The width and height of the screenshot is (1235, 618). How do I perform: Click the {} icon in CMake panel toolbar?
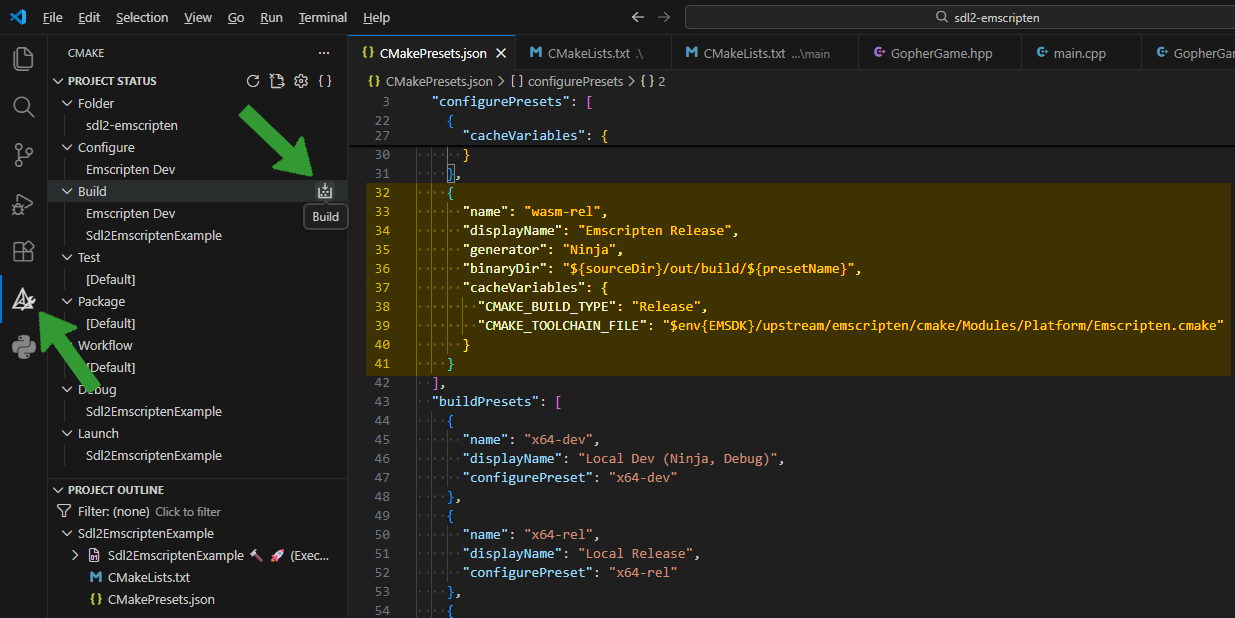(325, 81)
